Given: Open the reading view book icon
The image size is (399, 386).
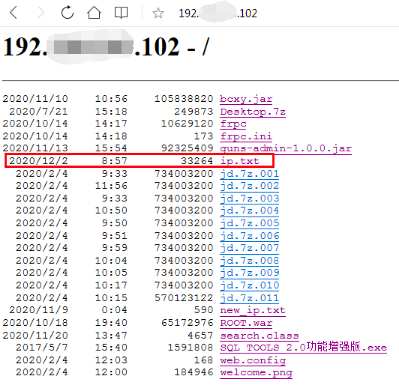Looking at the screenshot, I should pyautogui.click(x=121, y=13).
